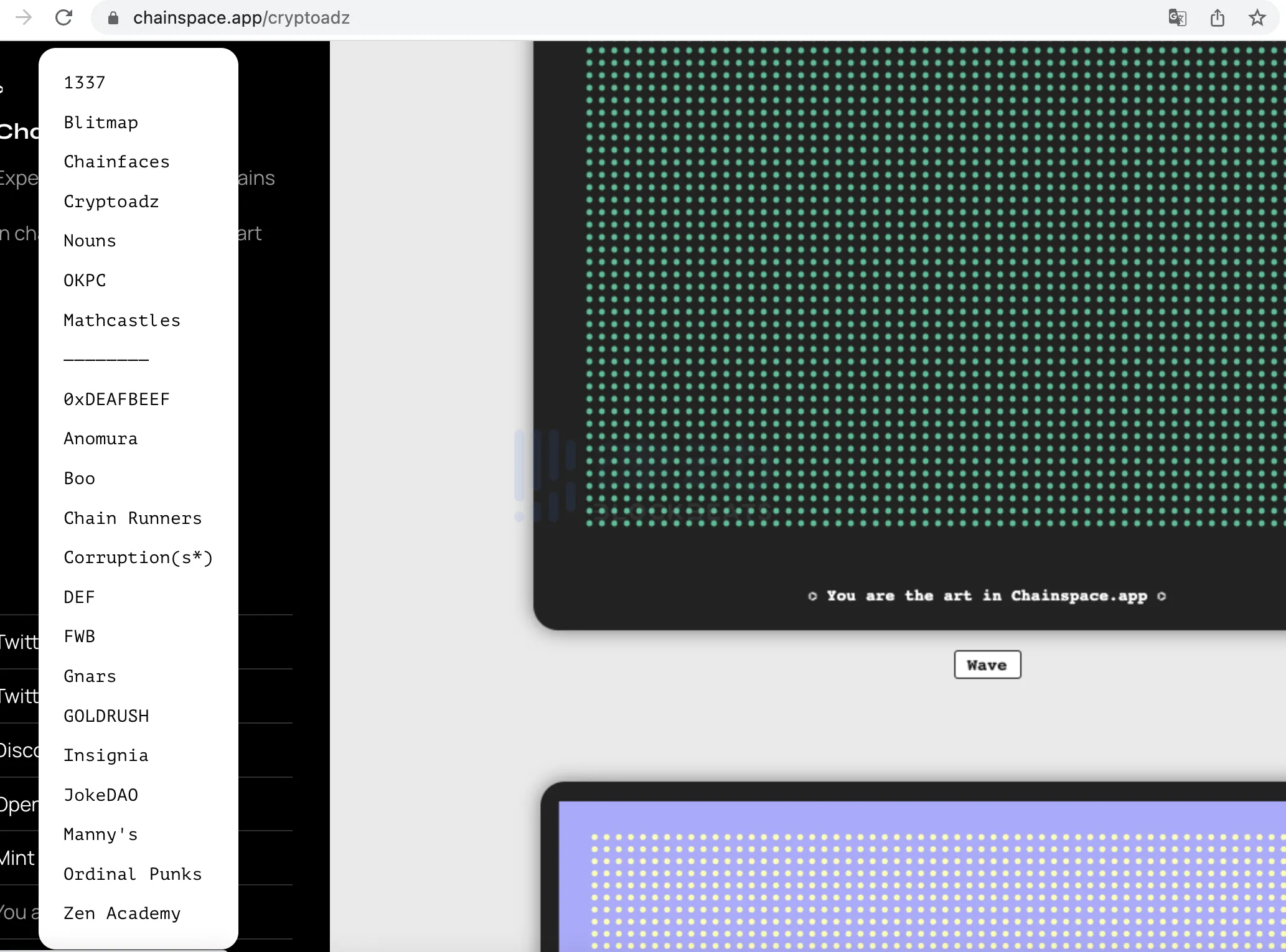Navigate to Gnars collection page
Screen dimensions: 1286x952
click(90, 676)
